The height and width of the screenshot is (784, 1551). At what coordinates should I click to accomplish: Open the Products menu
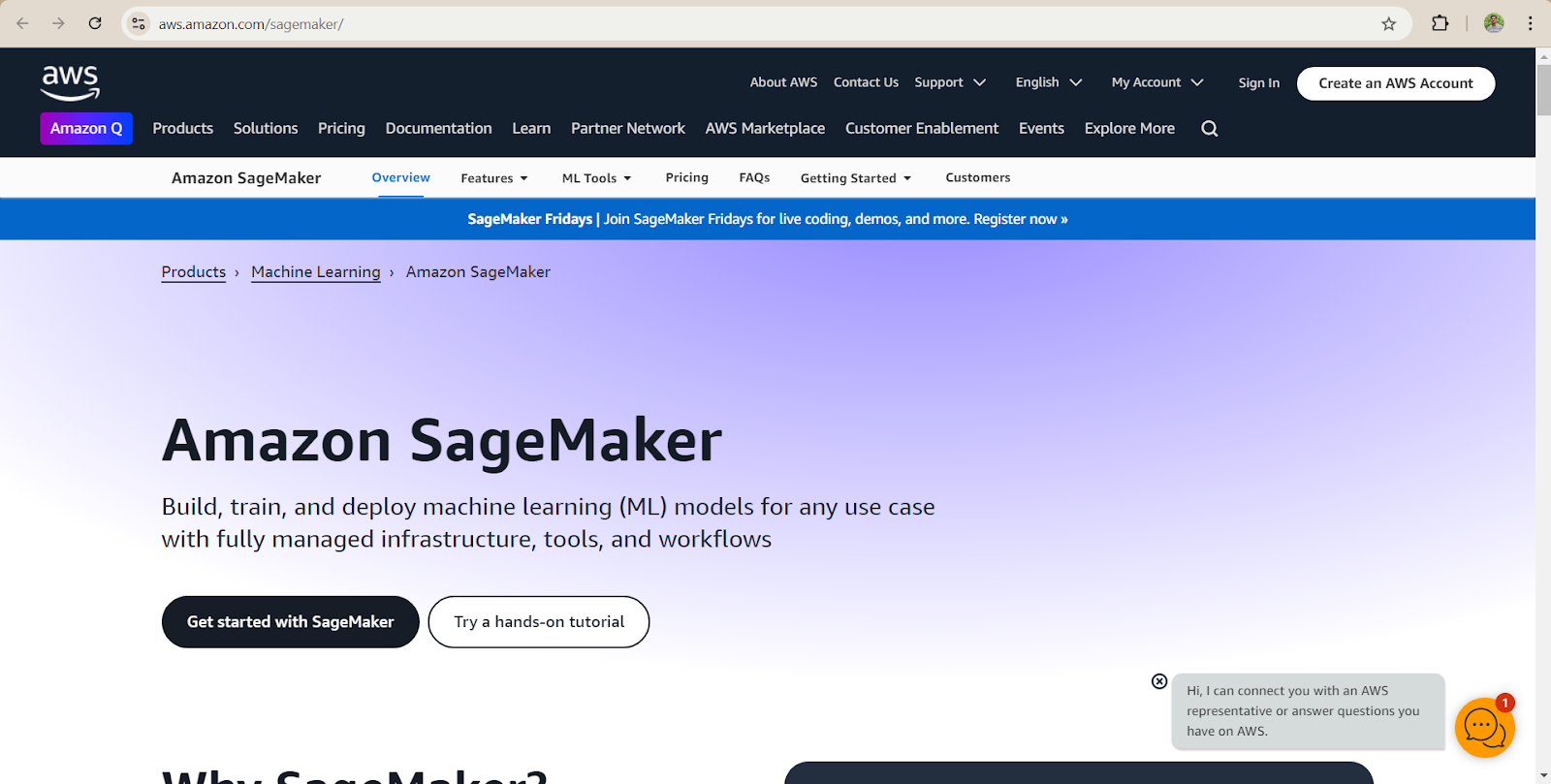pos(182,128)
